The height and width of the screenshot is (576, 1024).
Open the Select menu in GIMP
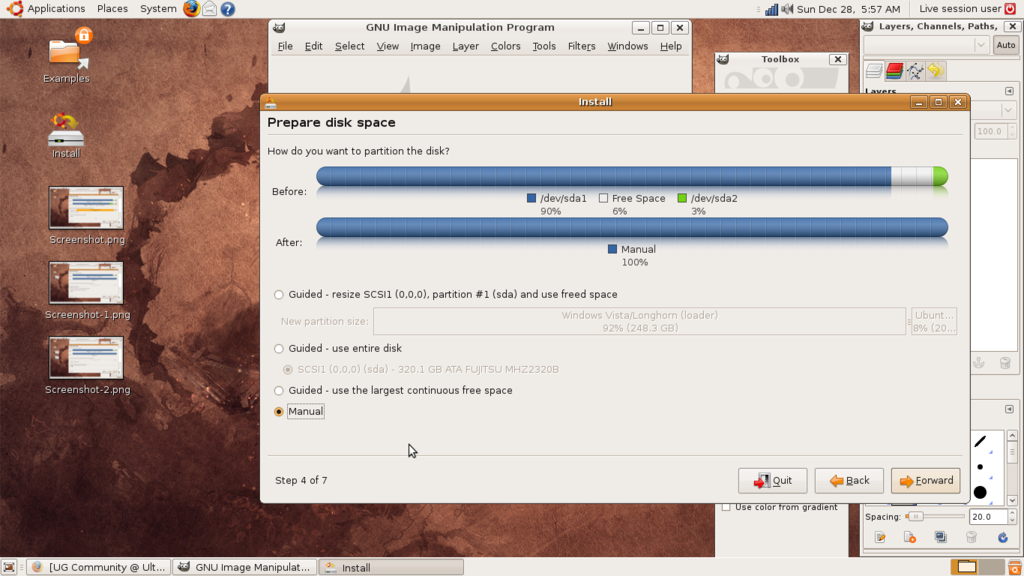[x=349, y=46]
